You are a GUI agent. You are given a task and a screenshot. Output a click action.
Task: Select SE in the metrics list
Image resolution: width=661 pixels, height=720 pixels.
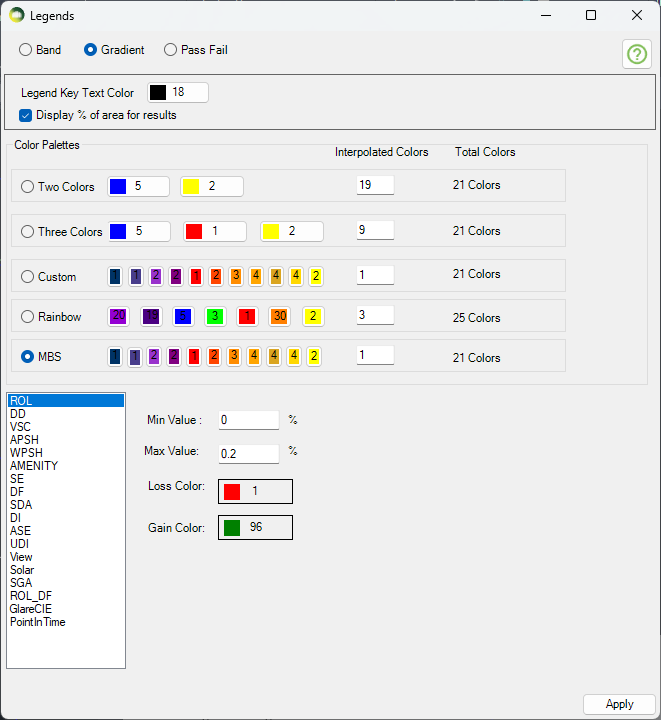(66, 479)
